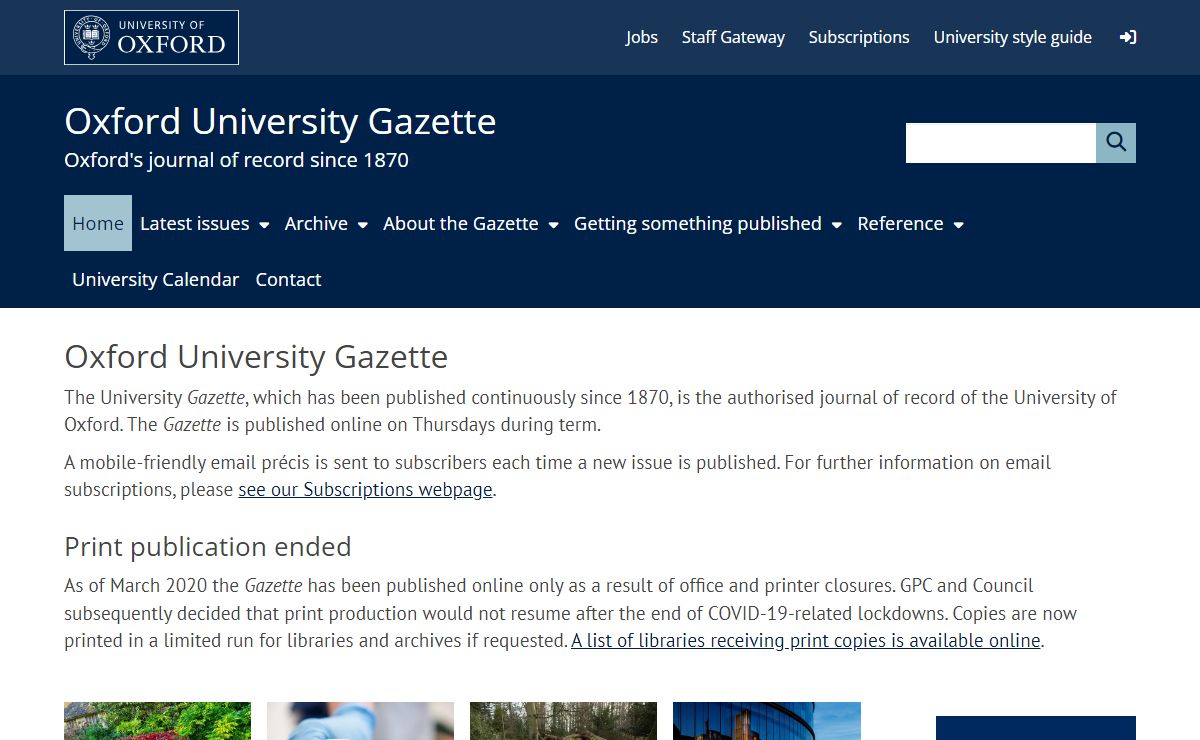Open the University style guide link

click(x=1012, y=38)
